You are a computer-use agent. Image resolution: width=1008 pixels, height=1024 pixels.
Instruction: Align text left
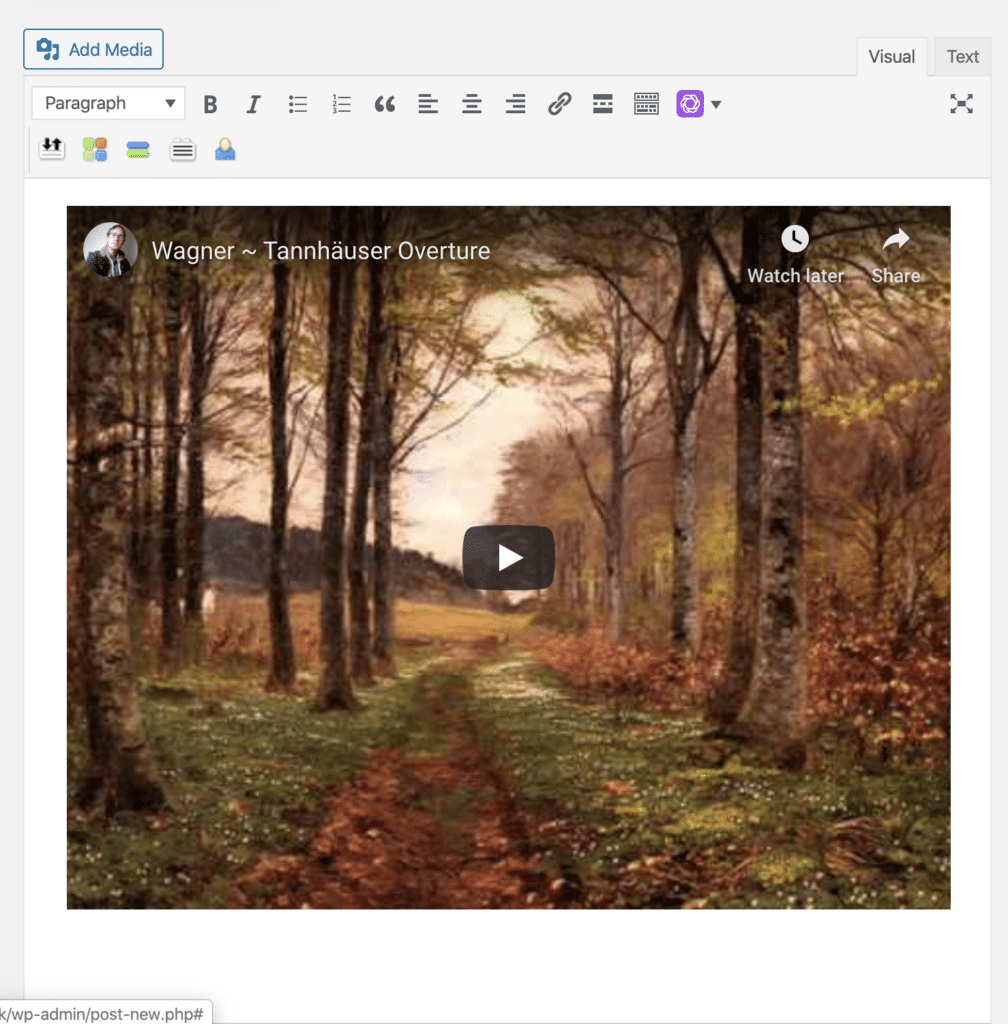tap(428, 104)
